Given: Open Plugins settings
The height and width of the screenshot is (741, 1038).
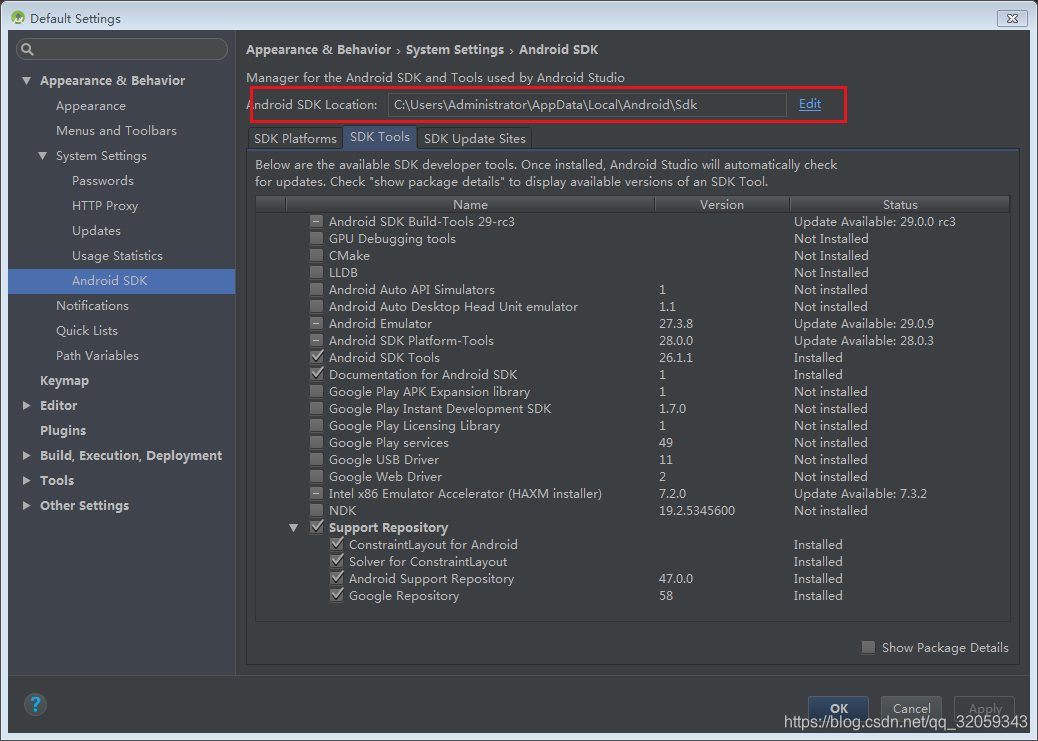Looking at the screenshot, I should pyautogui.click(x=63, y=430).
